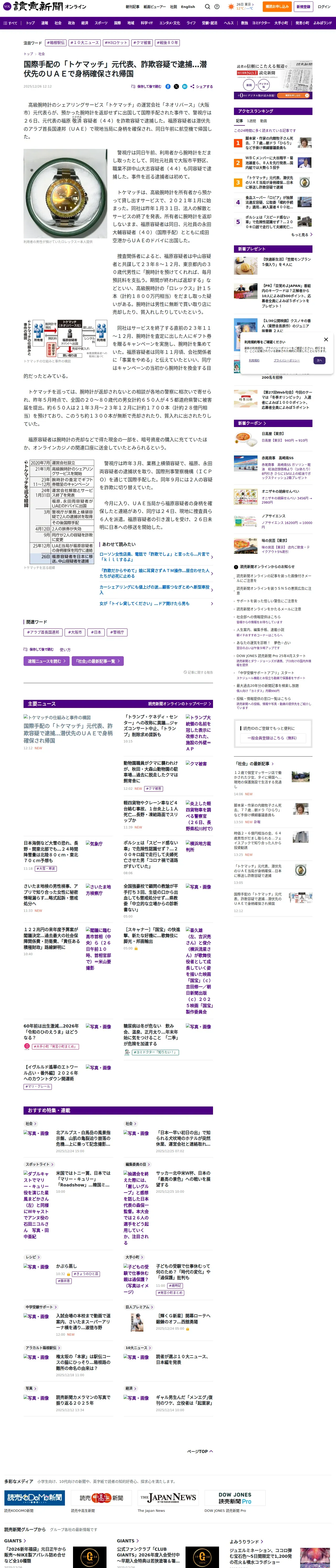The width and height of the screenshot is (336, 1568).
Task: Click the #クマ被害 trending tag
Action: 143,43
